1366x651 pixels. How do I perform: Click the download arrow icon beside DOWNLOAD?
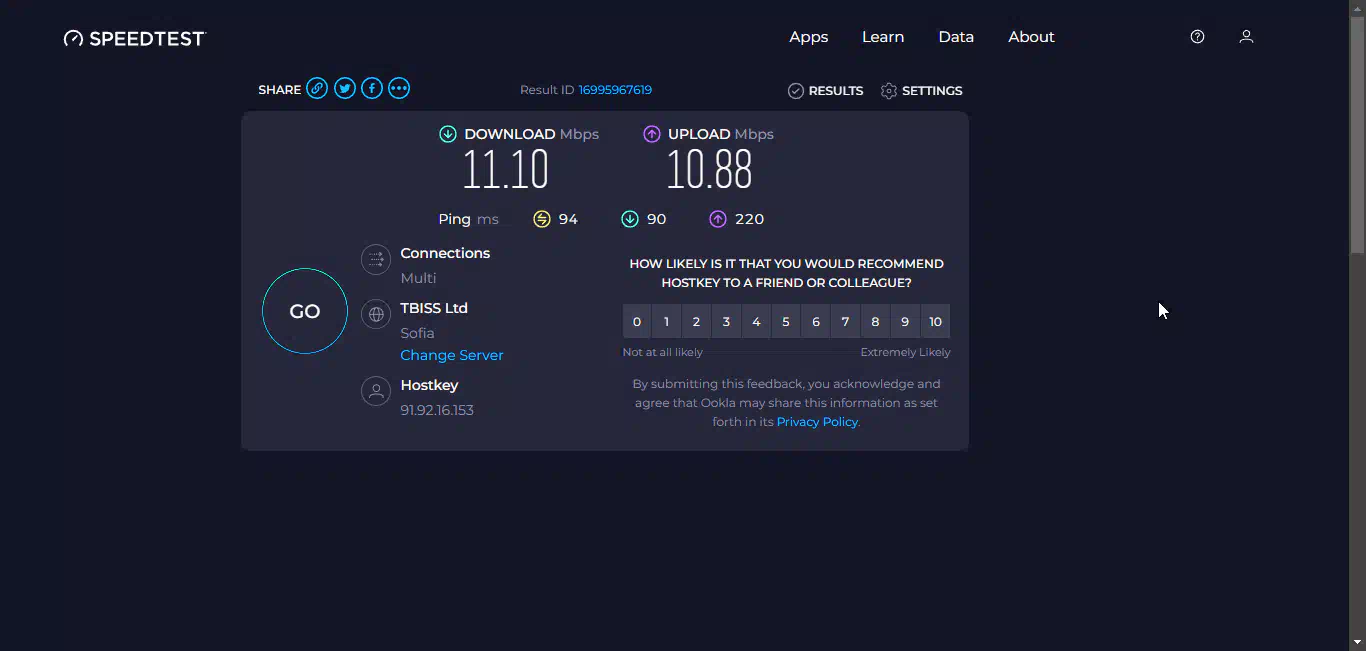448,134
